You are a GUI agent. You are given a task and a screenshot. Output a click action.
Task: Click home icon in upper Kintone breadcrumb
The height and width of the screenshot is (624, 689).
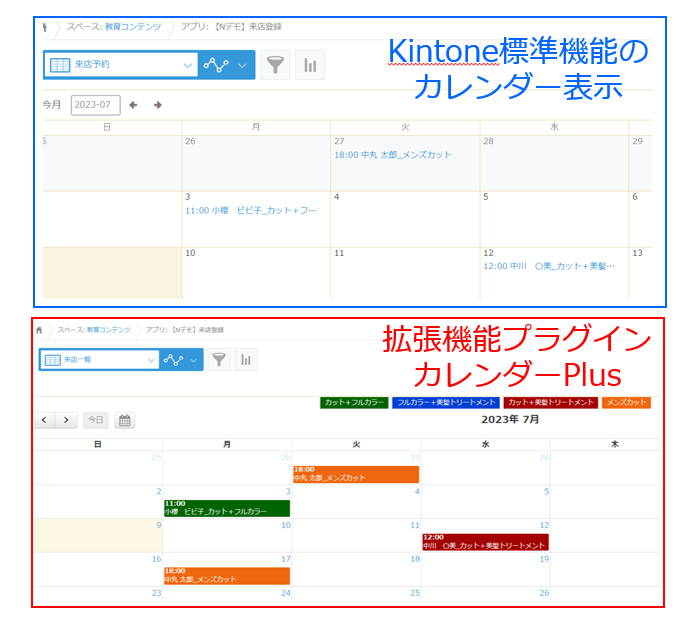point(45,27)
